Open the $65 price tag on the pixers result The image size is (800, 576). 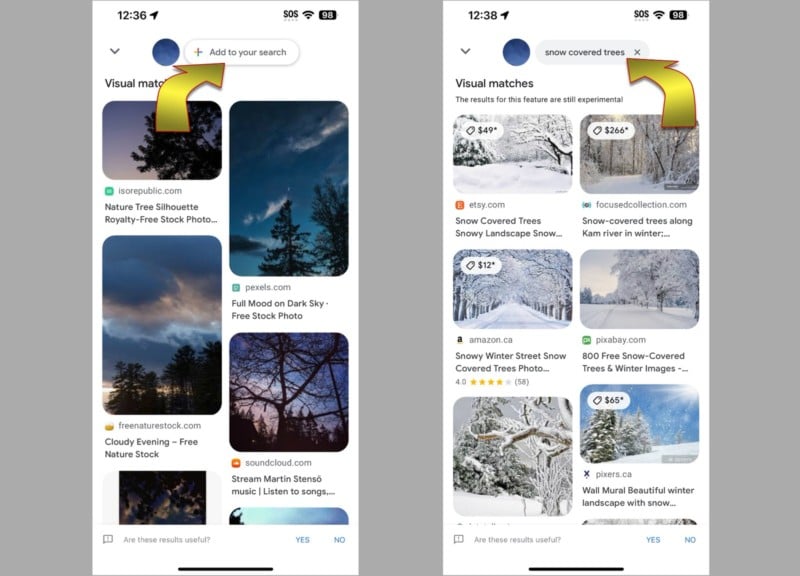(608, 400)
